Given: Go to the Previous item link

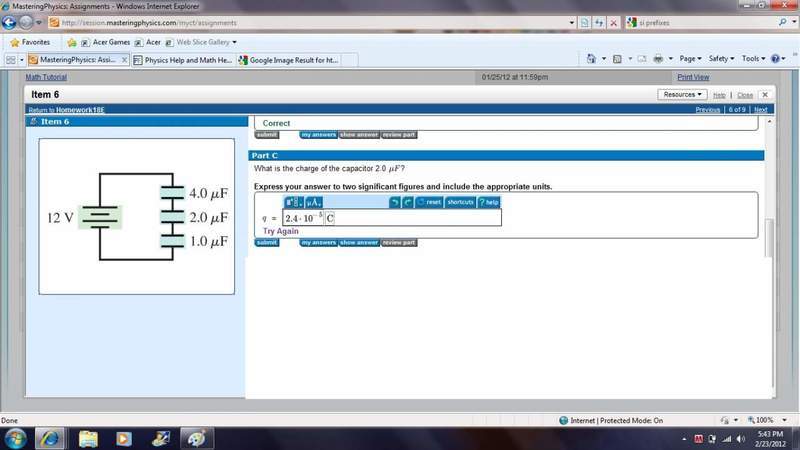Looking at the screenshot, I should [707, 110].
